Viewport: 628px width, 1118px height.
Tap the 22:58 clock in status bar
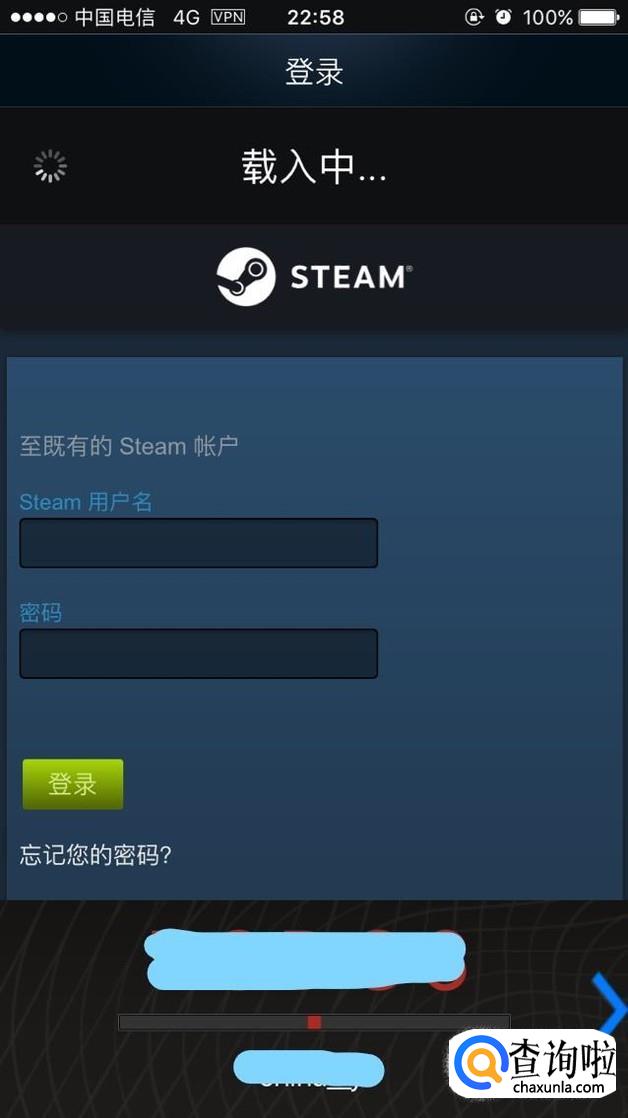point(316,17)
